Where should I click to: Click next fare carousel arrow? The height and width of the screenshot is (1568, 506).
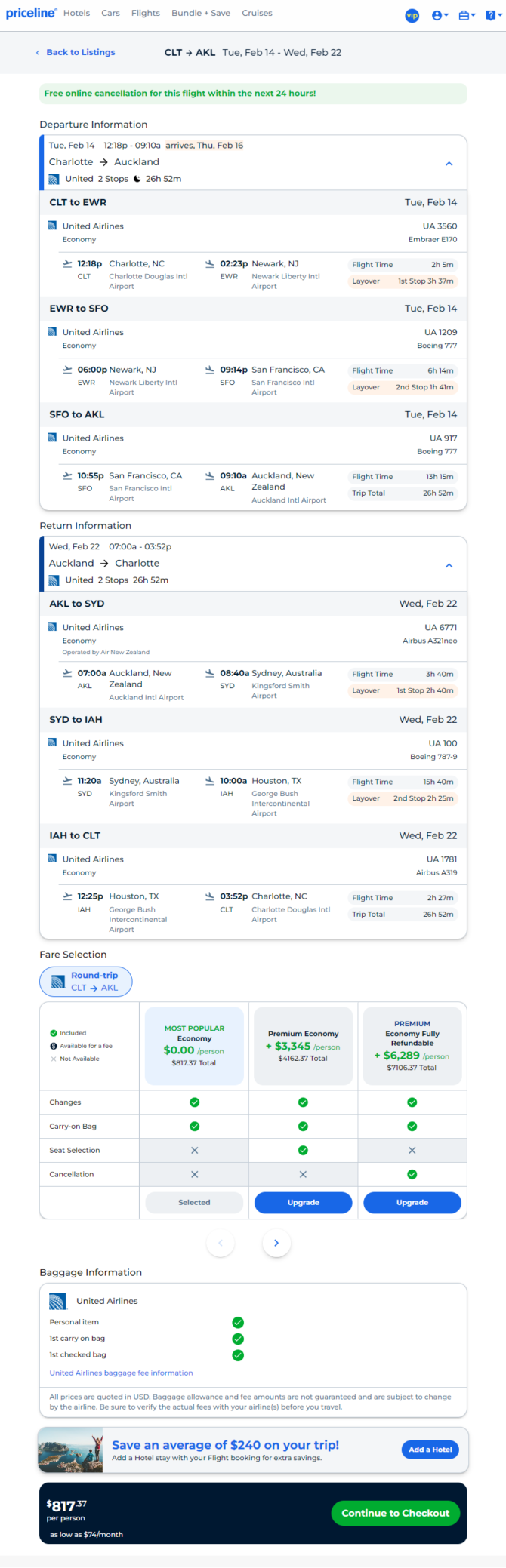(276, 1243)
